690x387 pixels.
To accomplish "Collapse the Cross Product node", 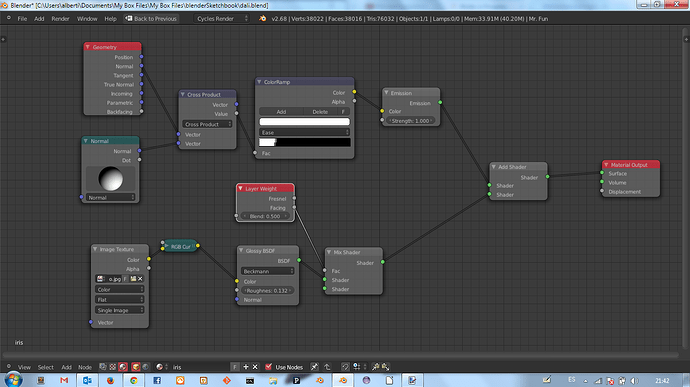I will click(x=183, y=95).
